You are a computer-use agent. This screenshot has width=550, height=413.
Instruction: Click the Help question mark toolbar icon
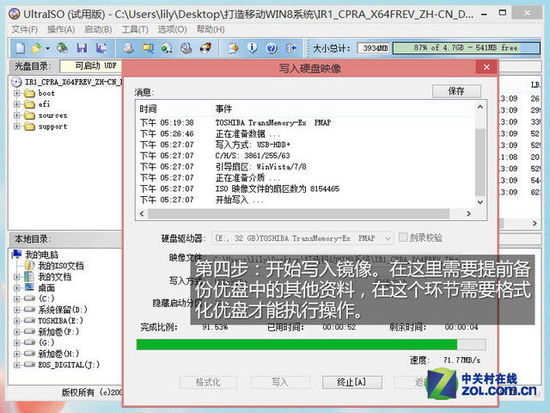[271, 48]
